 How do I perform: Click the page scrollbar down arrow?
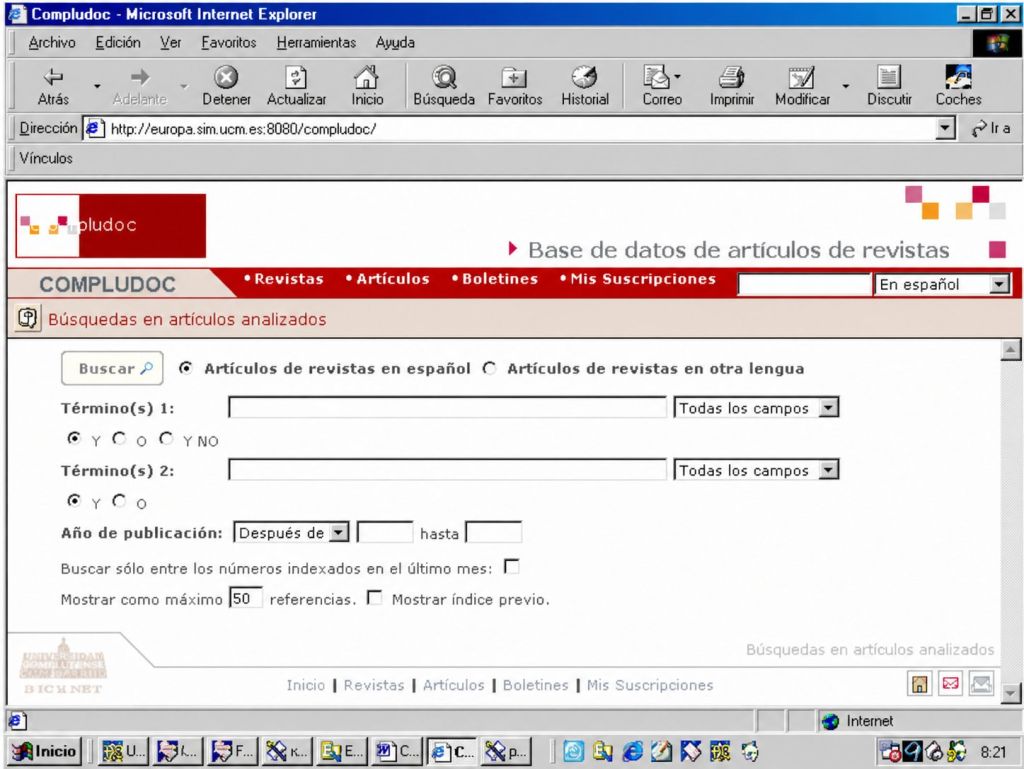pos(1010,693)
